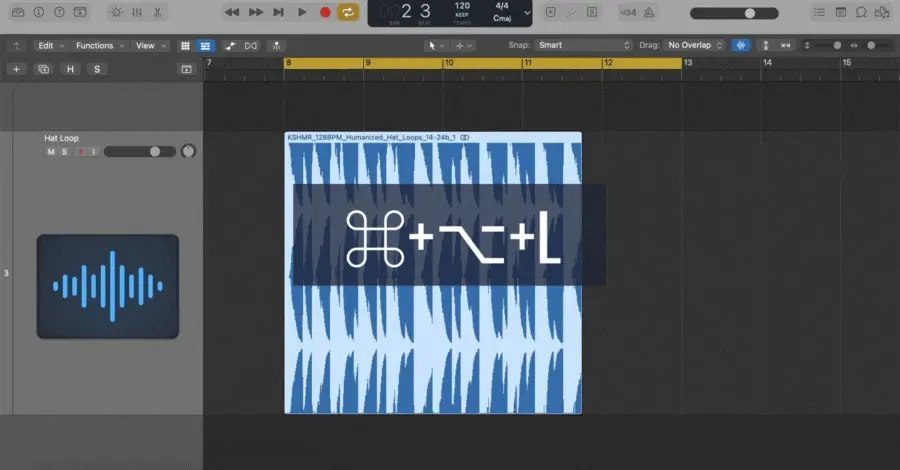Start playback with the Play button
900x470 pixels.
tap(302, 12)
